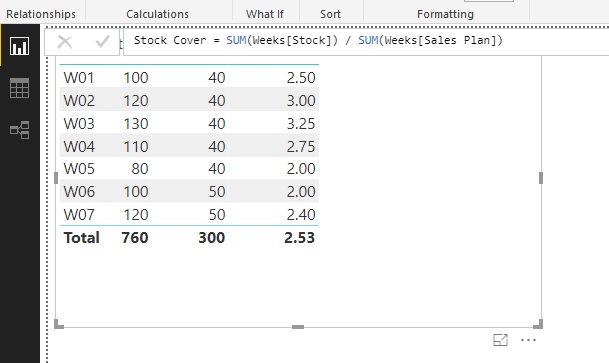Select the Formatting ribbon group label
609x363 pixels.
[445, 14]
